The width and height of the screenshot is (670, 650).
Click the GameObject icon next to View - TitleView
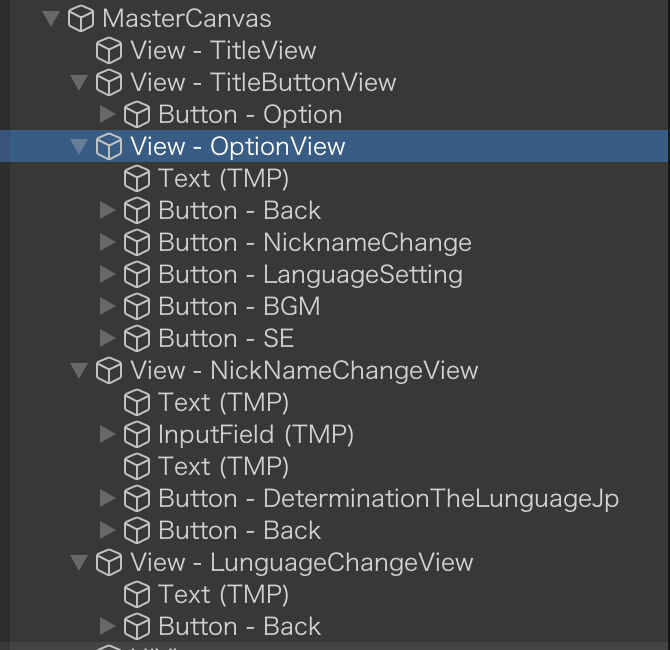pyautogui.click(x=109, y=51)
